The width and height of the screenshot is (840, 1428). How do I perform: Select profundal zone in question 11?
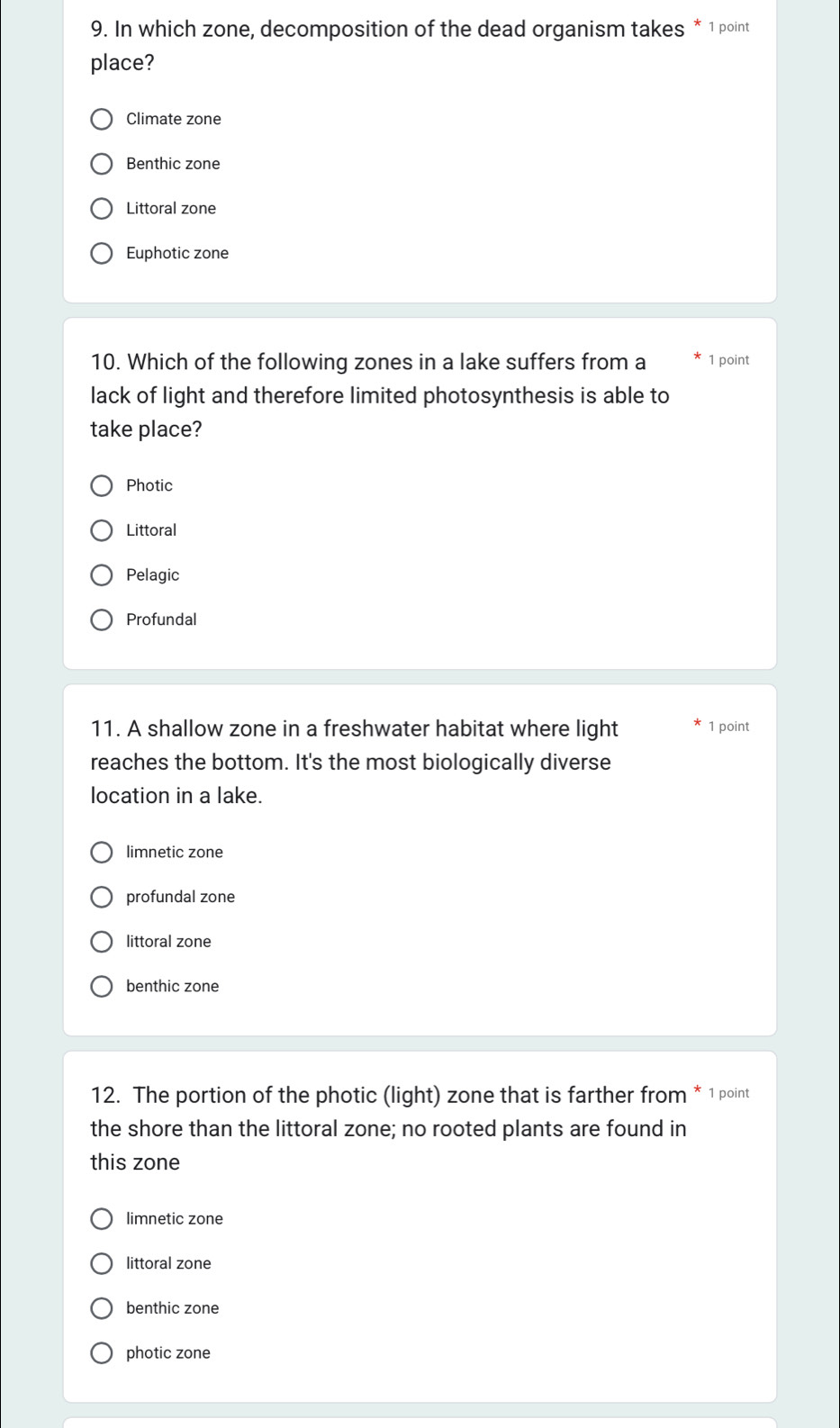(x=102, y=897)
